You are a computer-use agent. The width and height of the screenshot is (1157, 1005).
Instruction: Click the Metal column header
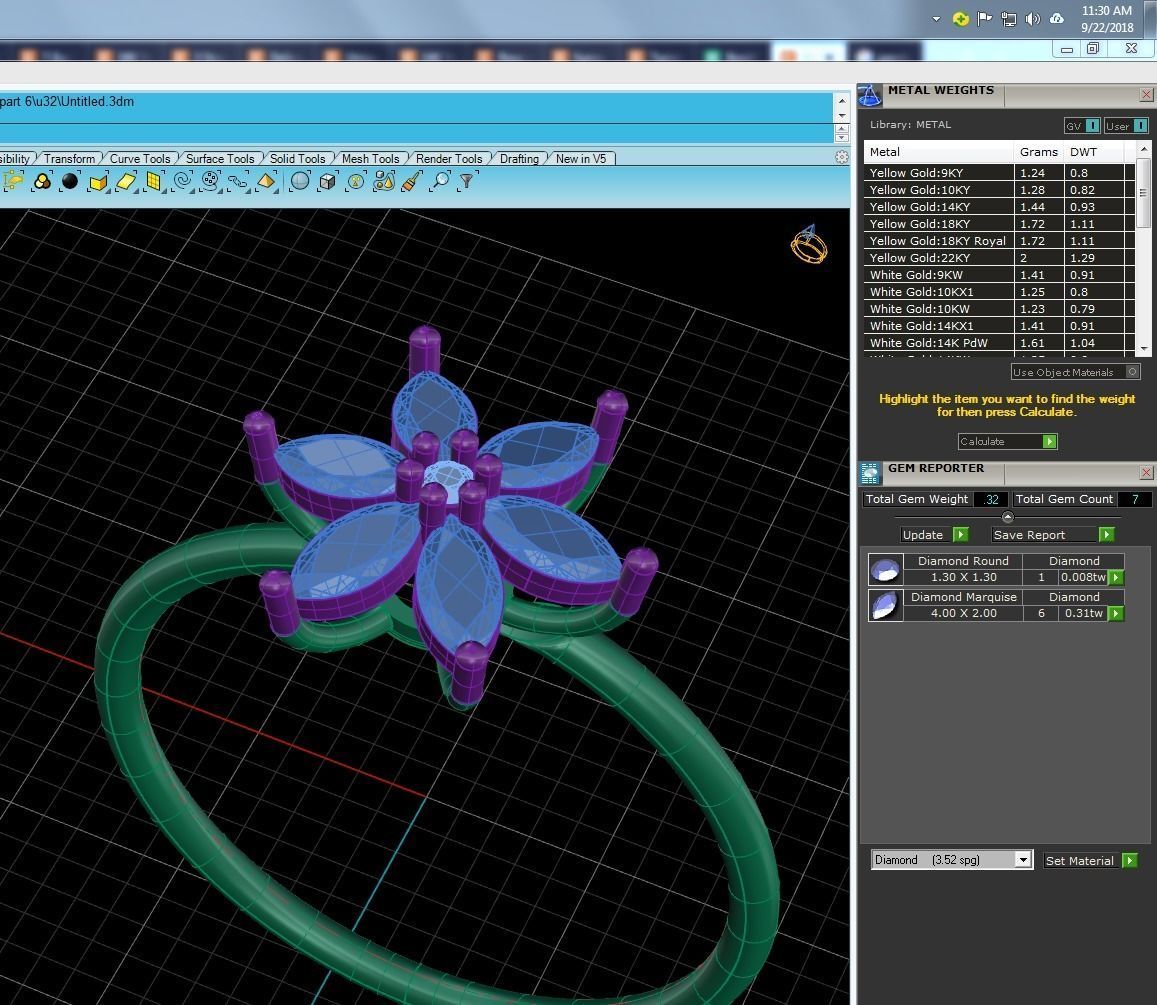(939, 152)
